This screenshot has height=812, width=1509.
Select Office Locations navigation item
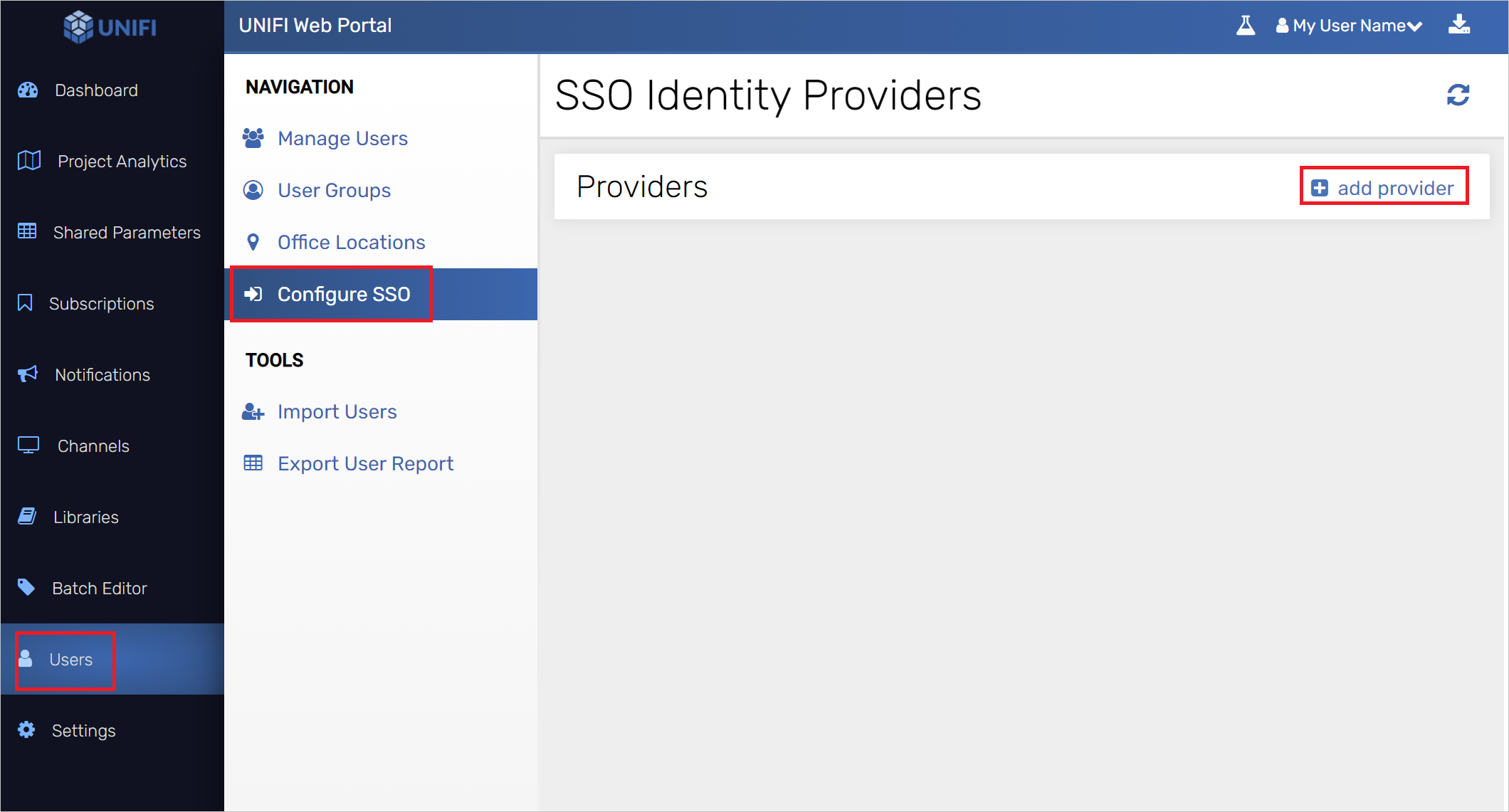click(x=351, y=242)
